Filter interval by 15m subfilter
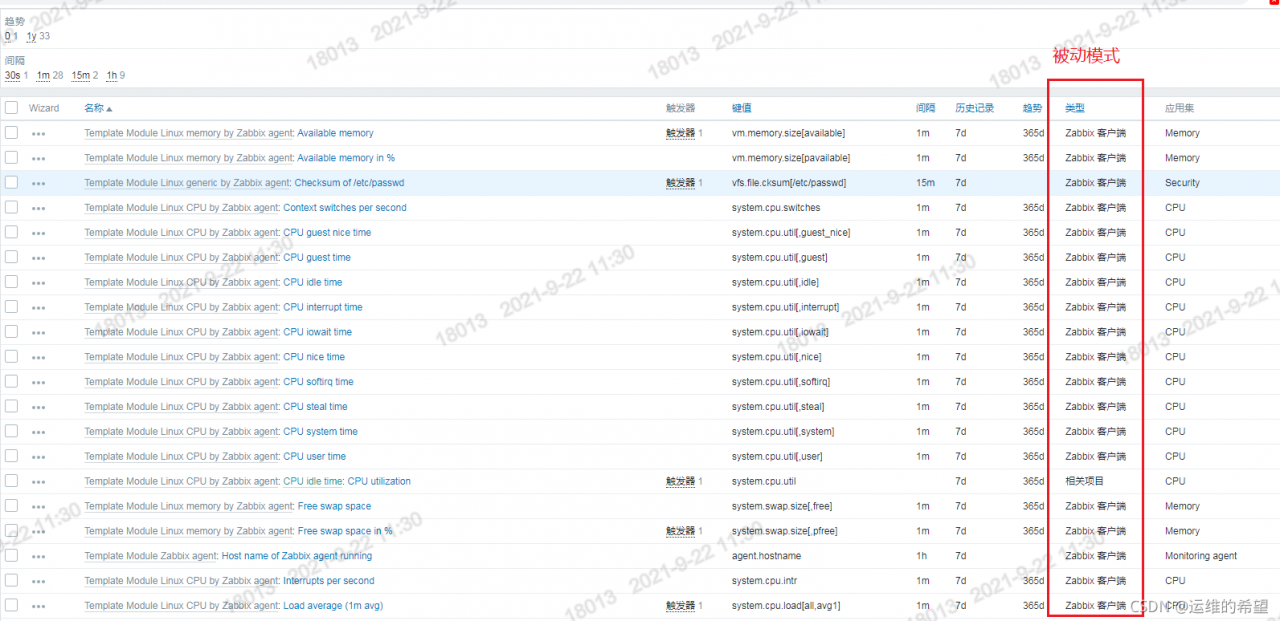The width and height of the screenshot is (1280, 621). tap(80, 75)
